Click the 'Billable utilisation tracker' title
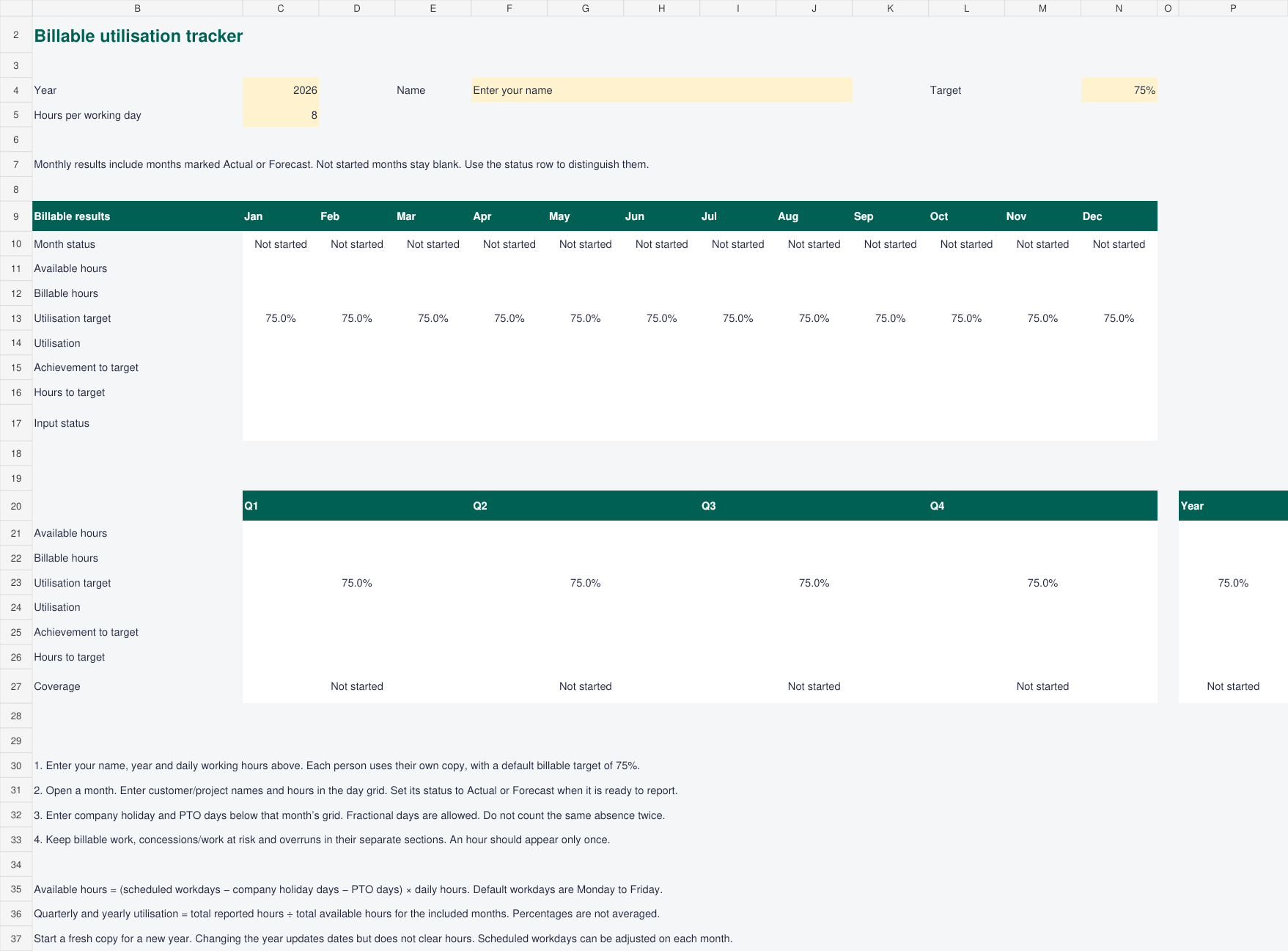This screenshot has width=1288, height=951. click(139, 36)
